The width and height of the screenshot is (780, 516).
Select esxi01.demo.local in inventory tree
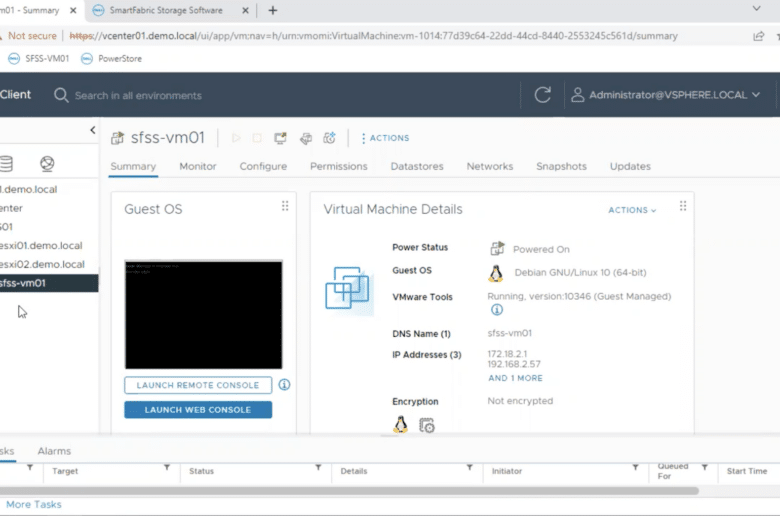[x=41, y=245]
